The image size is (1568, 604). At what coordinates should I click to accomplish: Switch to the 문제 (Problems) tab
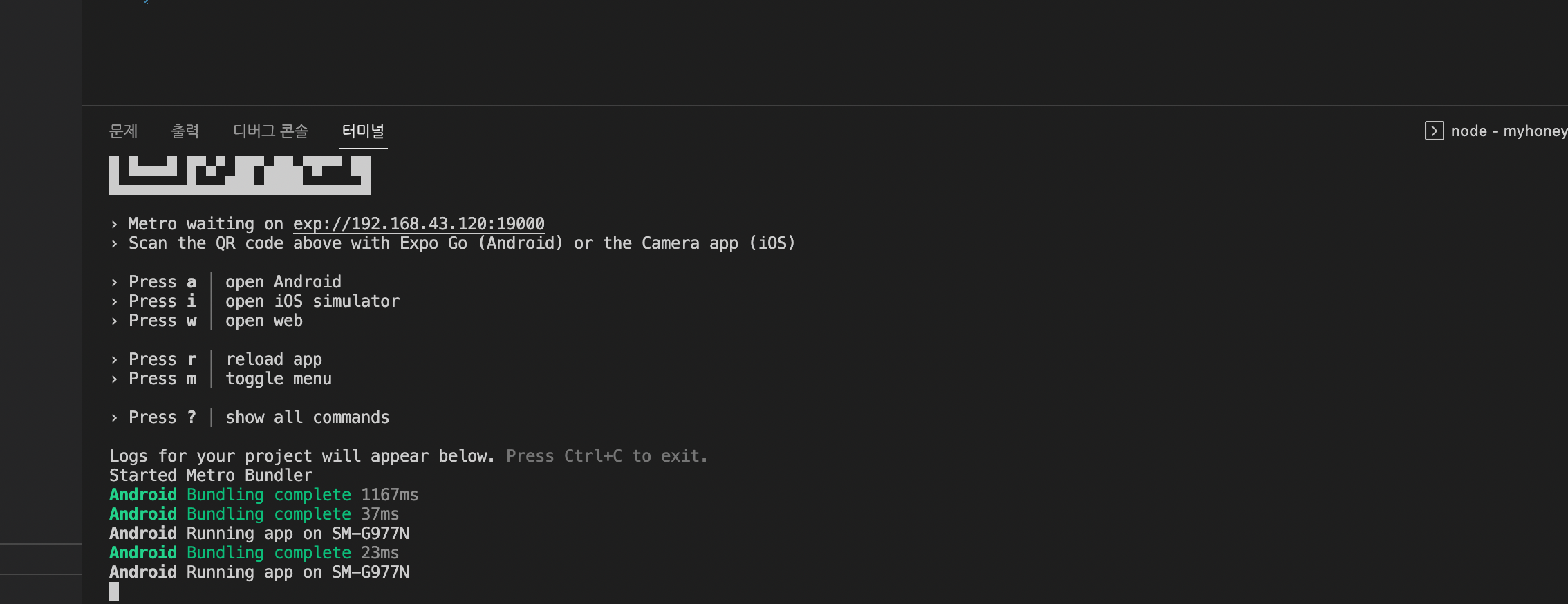pyautogui.click(x=124, y=131)
